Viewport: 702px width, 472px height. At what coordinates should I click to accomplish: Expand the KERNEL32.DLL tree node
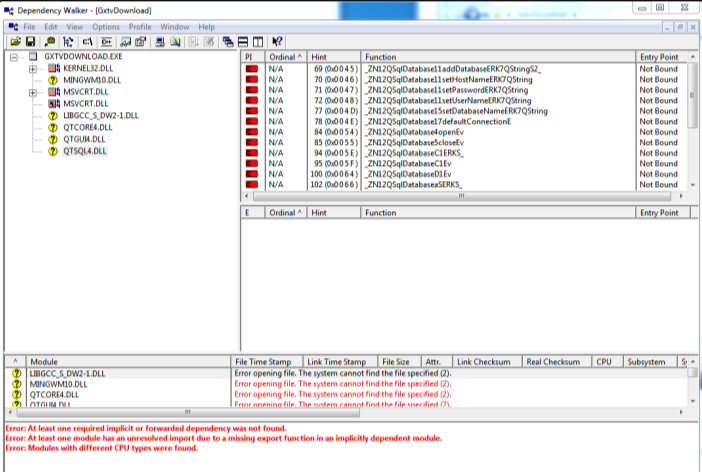pos(35,69)
